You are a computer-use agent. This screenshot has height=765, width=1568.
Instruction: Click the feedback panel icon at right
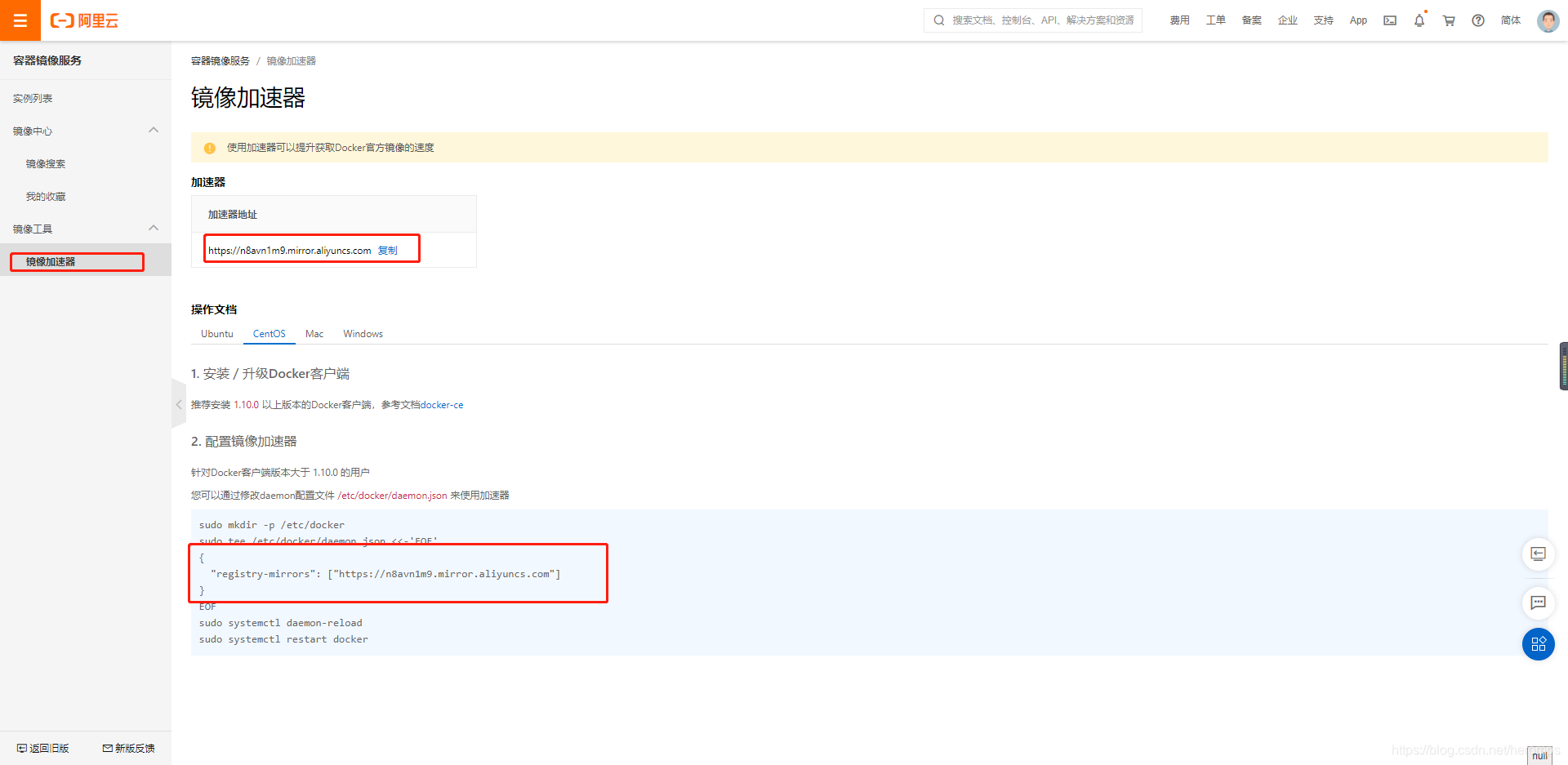click(x=1538, y=554)
